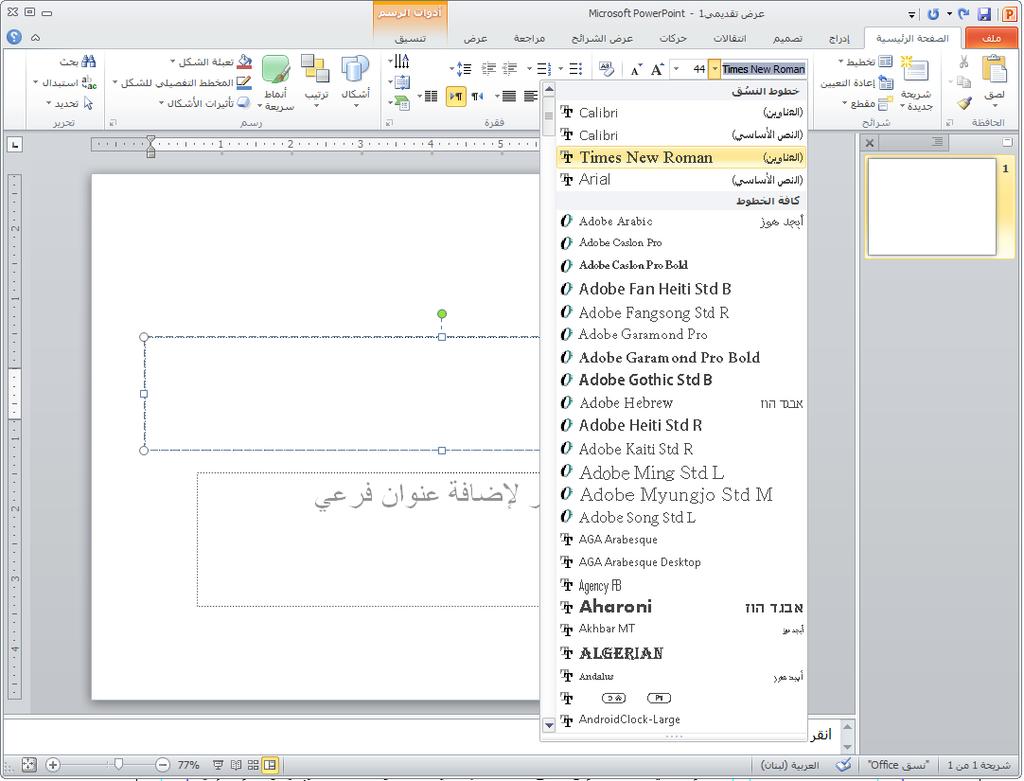Switch to Animations (حركات) tab

pyautogui.click(x=673, y=39)
